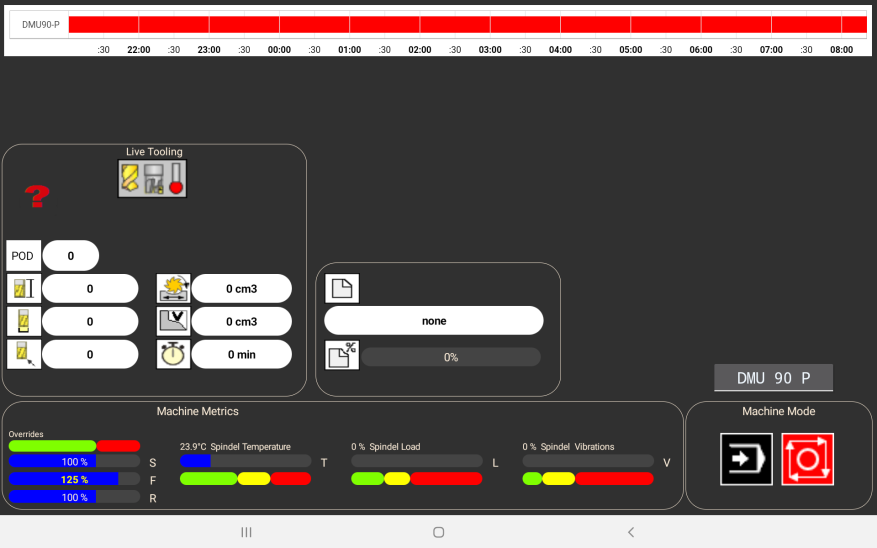The image size is (877, 548).
Task: Click the red thermometer icon in Live Tooling
Action: [x=176, y=178]
